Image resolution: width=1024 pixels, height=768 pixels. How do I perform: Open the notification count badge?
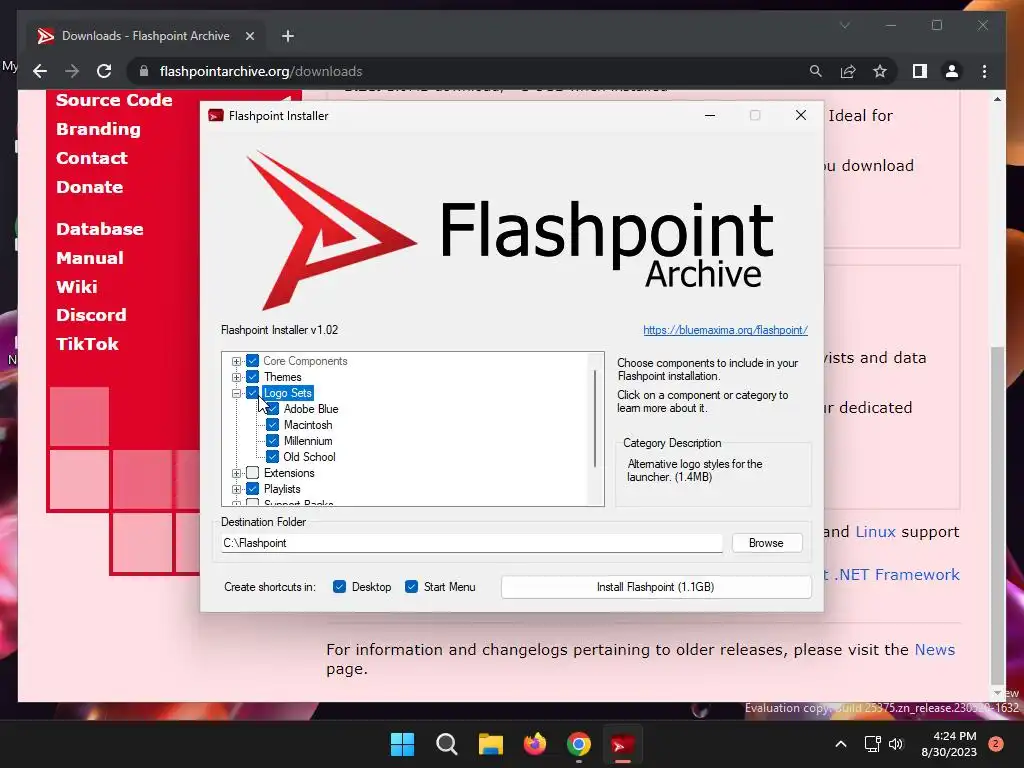996,744
